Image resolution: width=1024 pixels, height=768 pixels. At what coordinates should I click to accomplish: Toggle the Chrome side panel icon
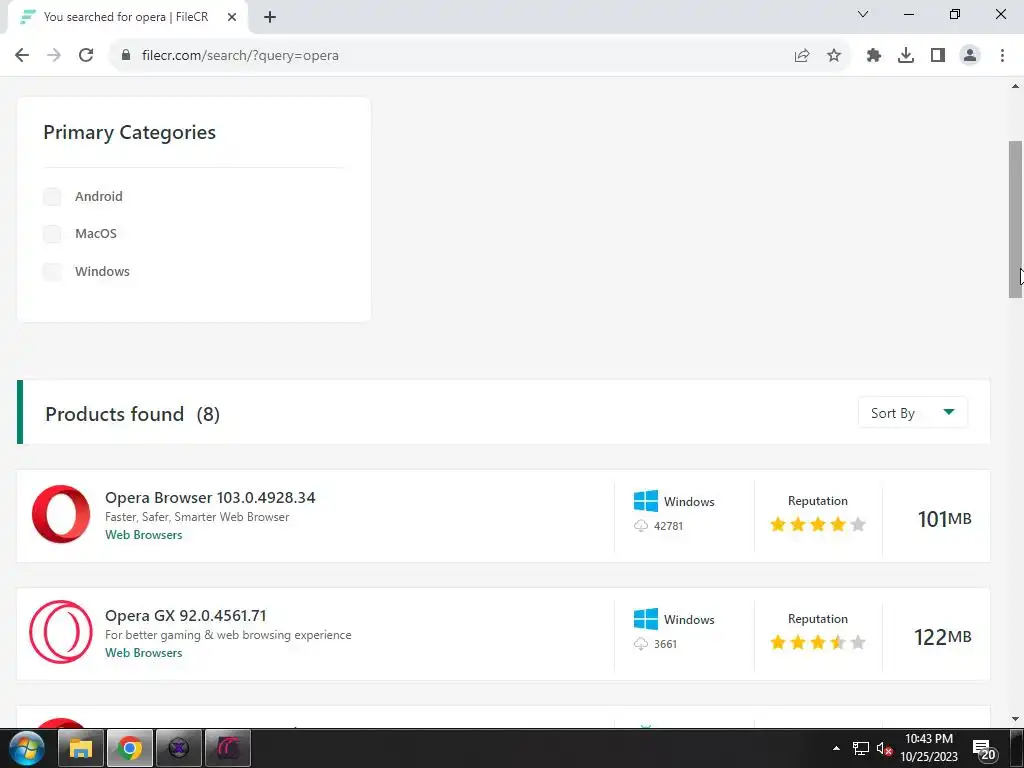[x=938, y=56]
